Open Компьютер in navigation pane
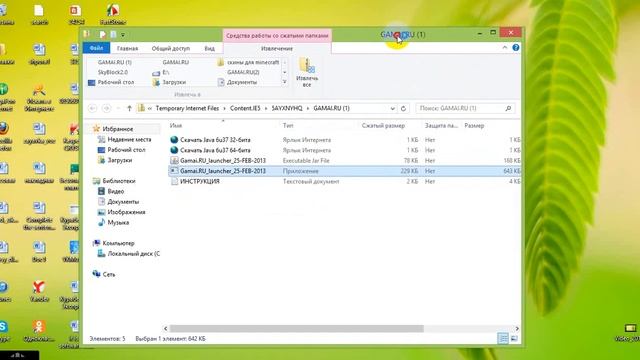This screenshot has width=640, height=360. tap(118, 243)
